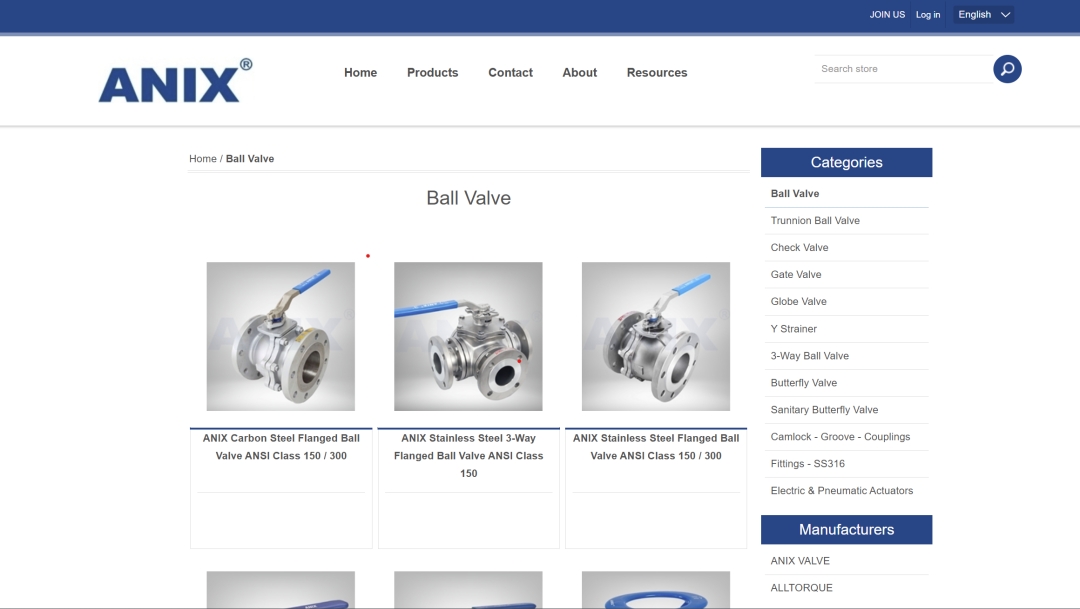Click the Home breadcrumb link
1080x609 pixels.
pyautogui.click(x=202, y=158)
